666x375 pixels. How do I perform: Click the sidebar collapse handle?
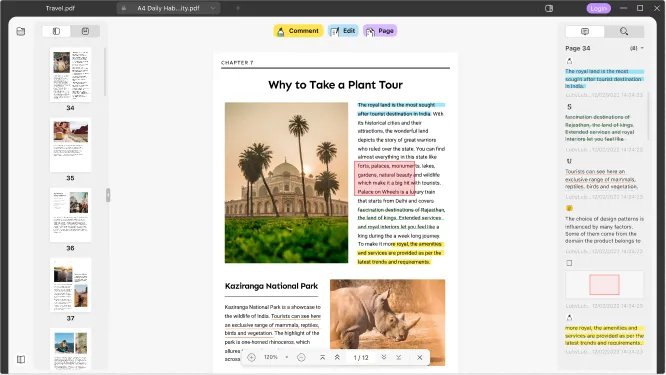pos(108,195)
